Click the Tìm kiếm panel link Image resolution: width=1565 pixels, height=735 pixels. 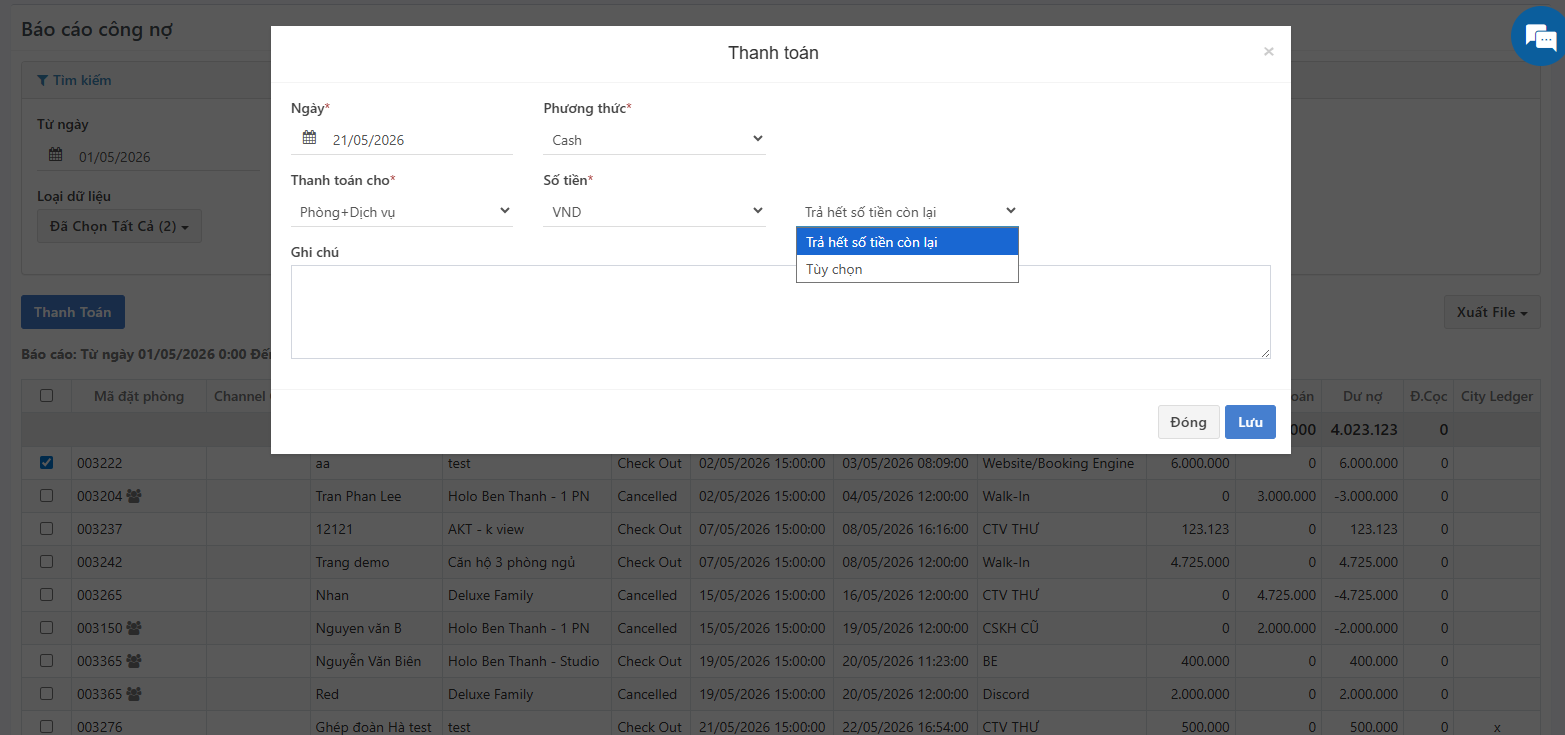tap(74, 80)
